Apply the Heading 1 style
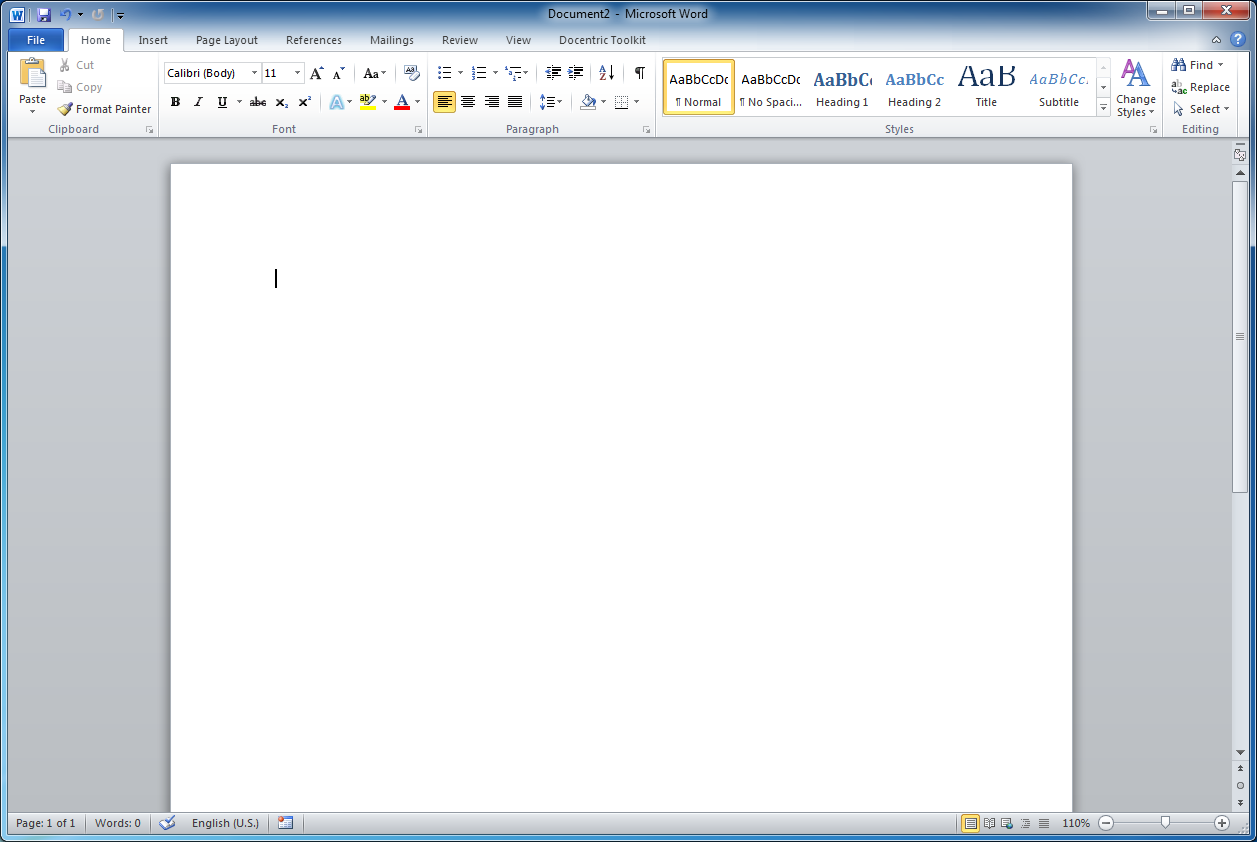Viewport: 1257px width, 842px height. [842, 86]
